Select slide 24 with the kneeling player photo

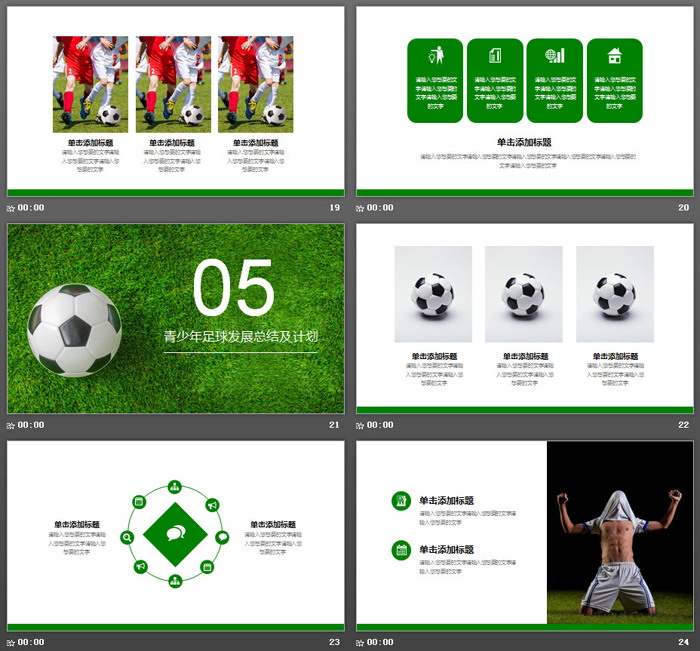524,534
